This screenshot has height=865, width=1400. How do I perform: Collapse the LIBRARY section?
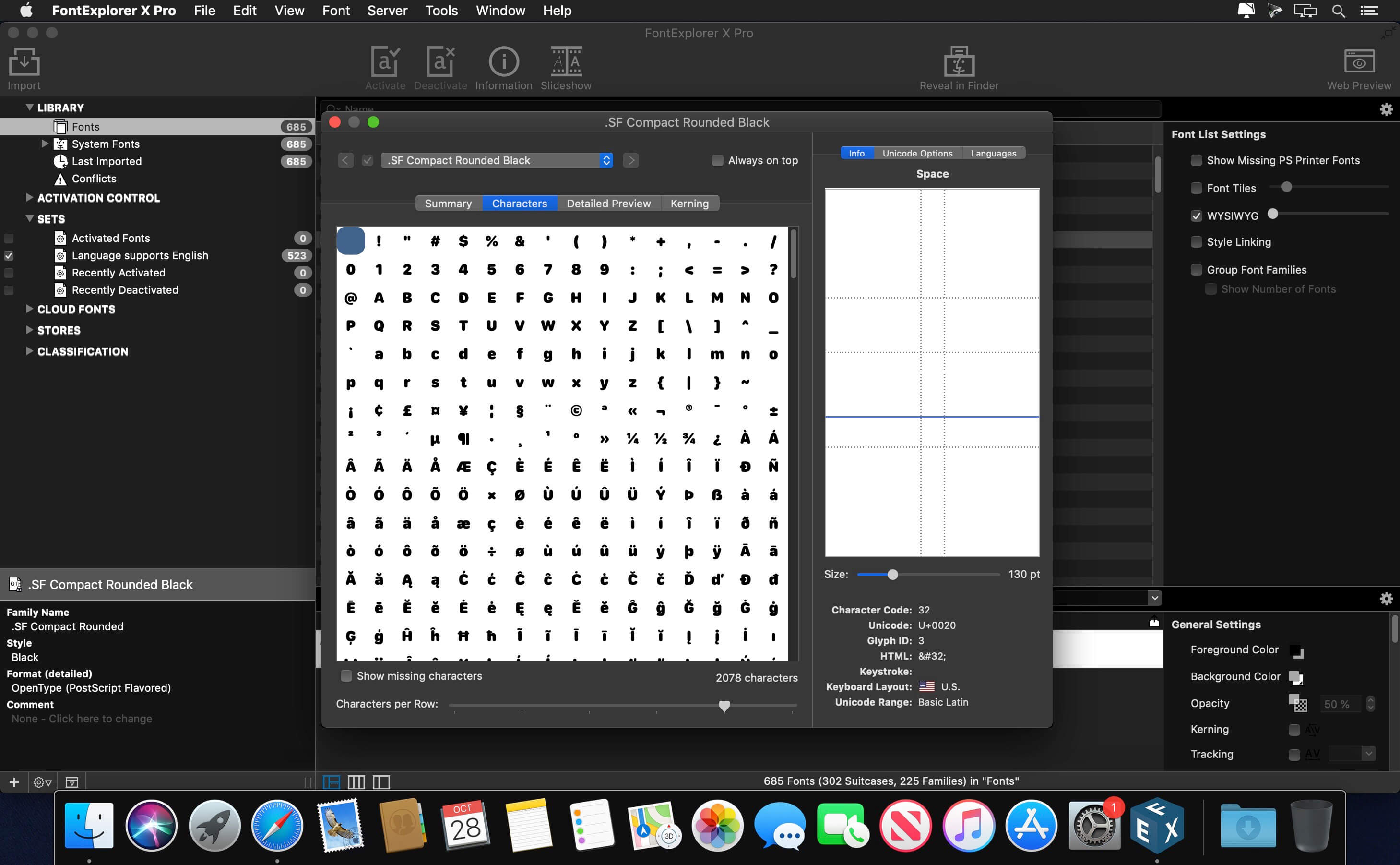coord(29,107)
